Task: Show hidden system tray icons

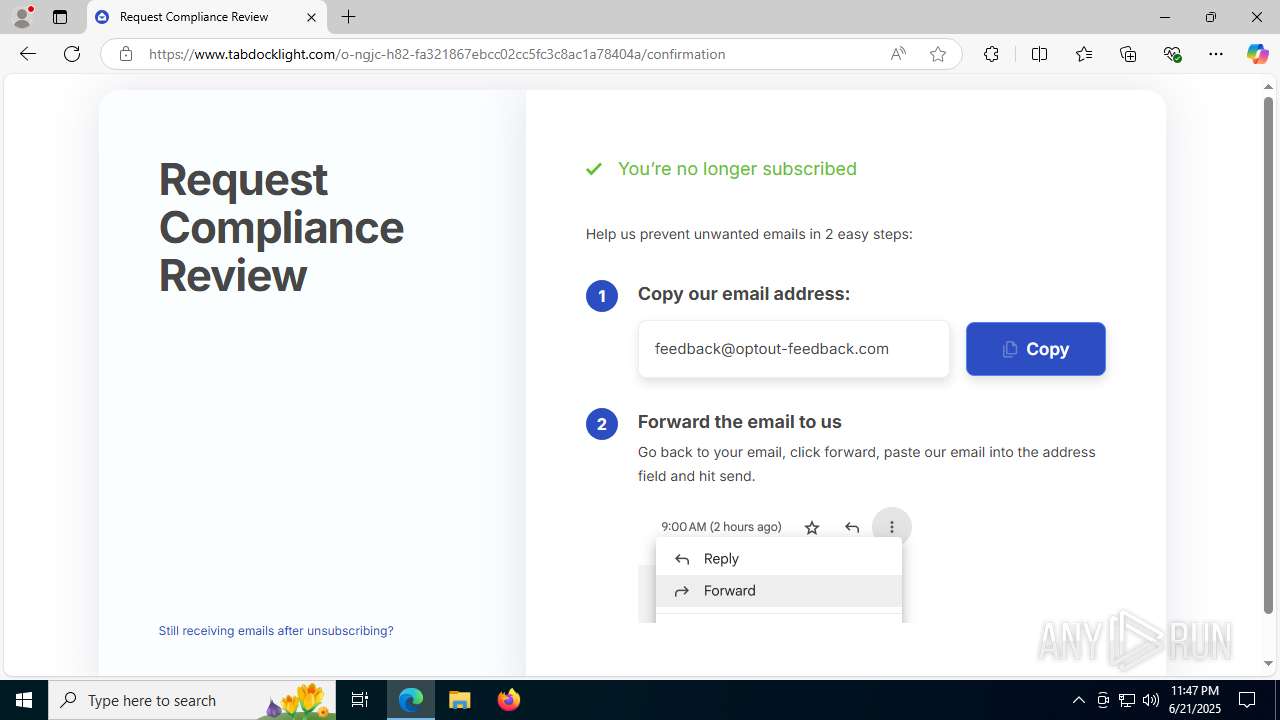Action: pyautogui.click(x=1078, y=700)
